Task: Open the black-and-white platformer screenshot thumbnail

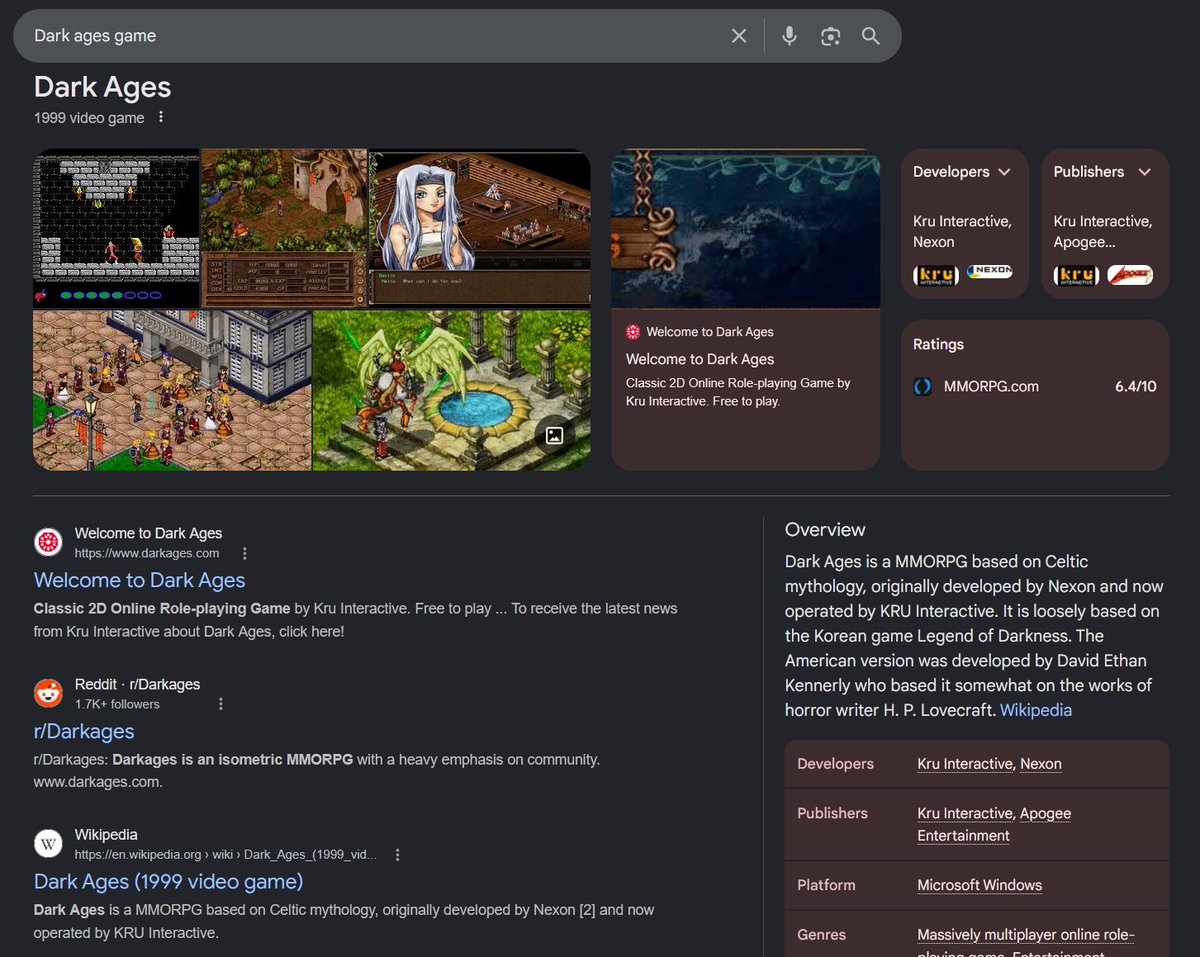Action: (x=116, y=229)
